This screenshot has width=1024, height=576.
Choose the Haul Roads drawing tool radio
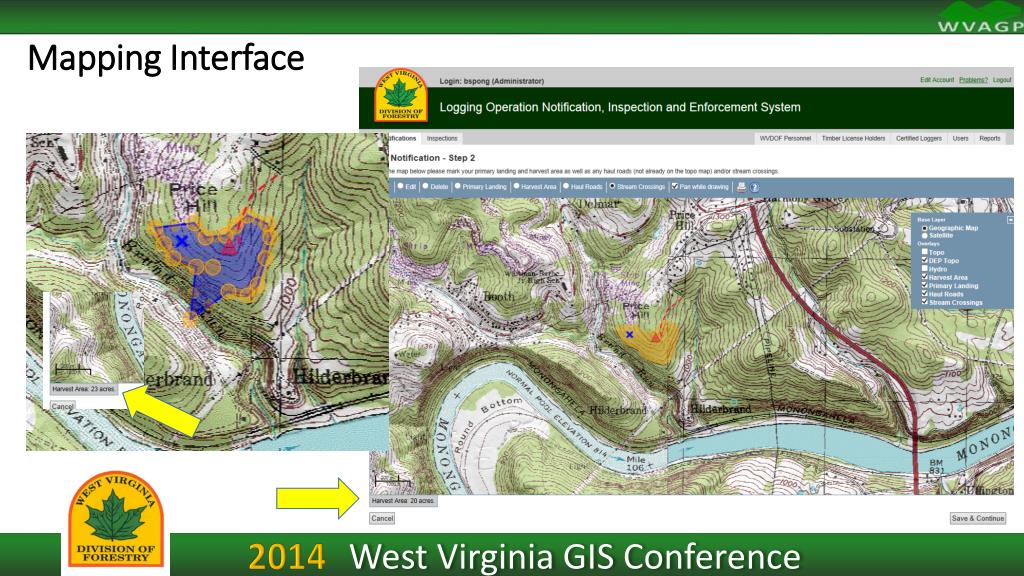tap(566, 186)
